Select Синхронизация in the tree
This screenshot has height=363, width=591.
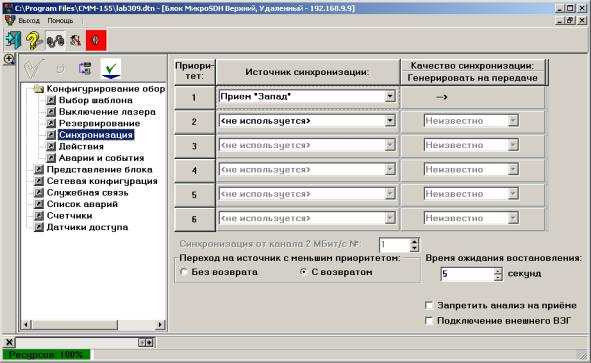click(96, 135)
